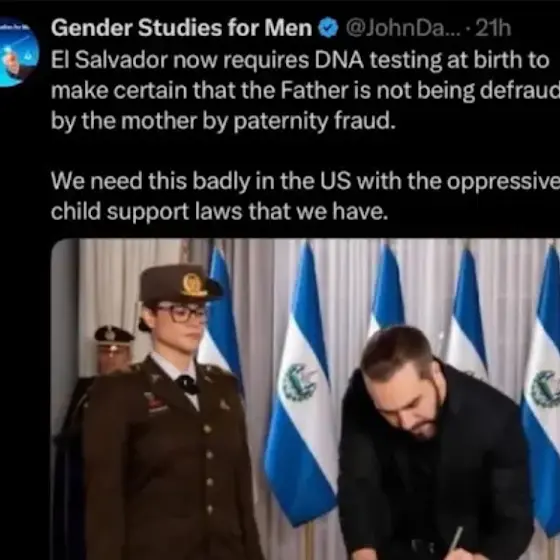Click the blue verified checkmark badge

click(x=328, y=28)
